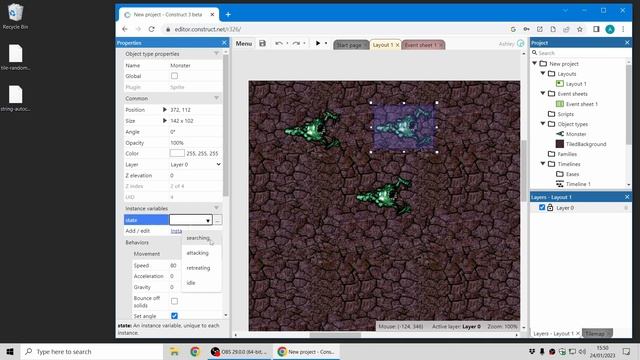
Task: Open the Windows Start menu
Action: (x=10, y=351)
